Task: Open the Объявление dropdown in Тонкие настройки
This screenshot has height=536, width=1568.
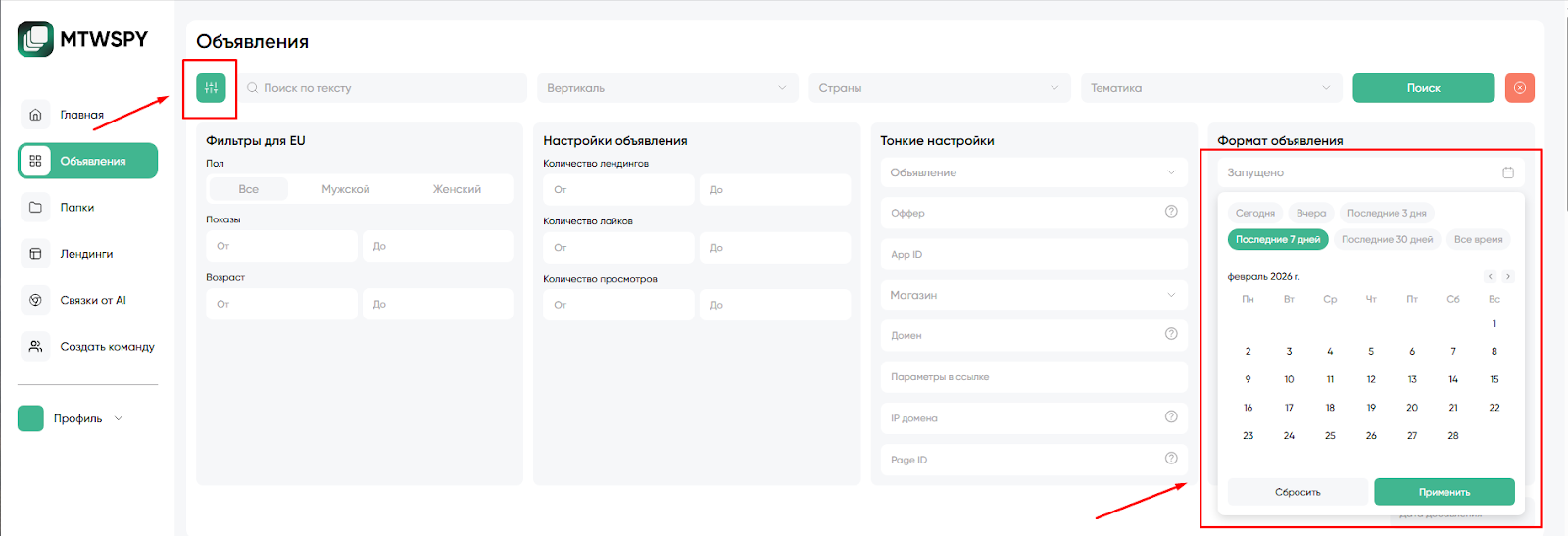Action: [1034, 172]
